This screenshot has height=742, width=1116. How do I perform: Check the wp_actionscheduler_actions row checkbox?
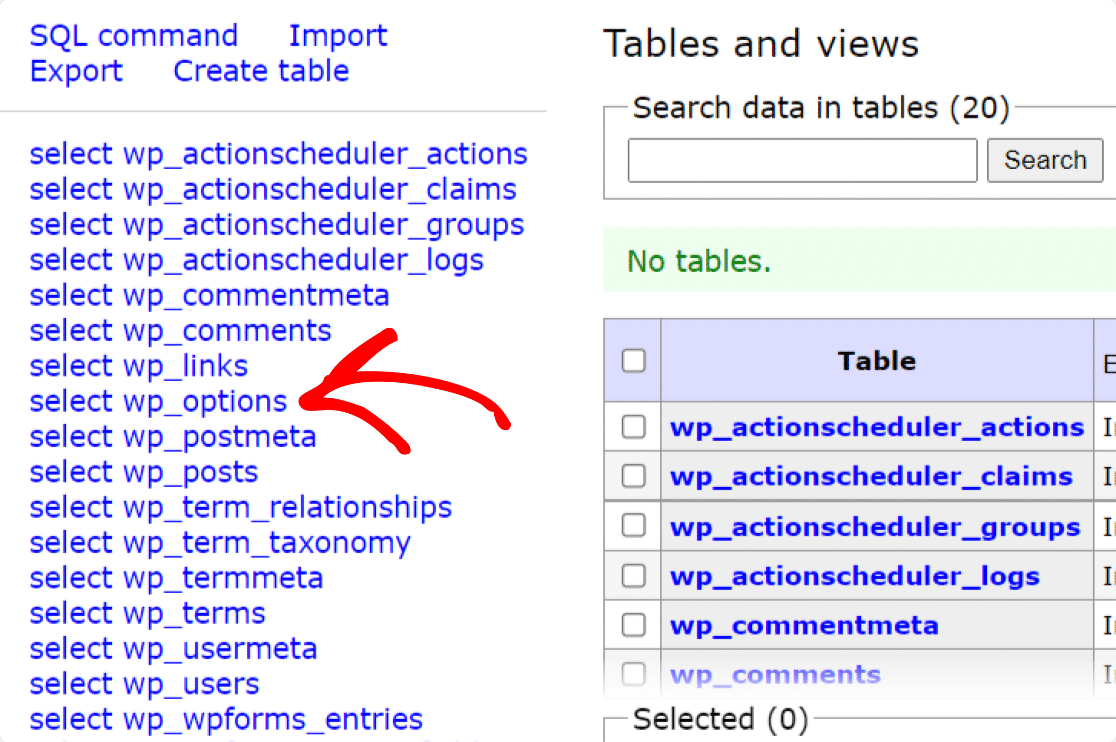[x=633, y=427]
